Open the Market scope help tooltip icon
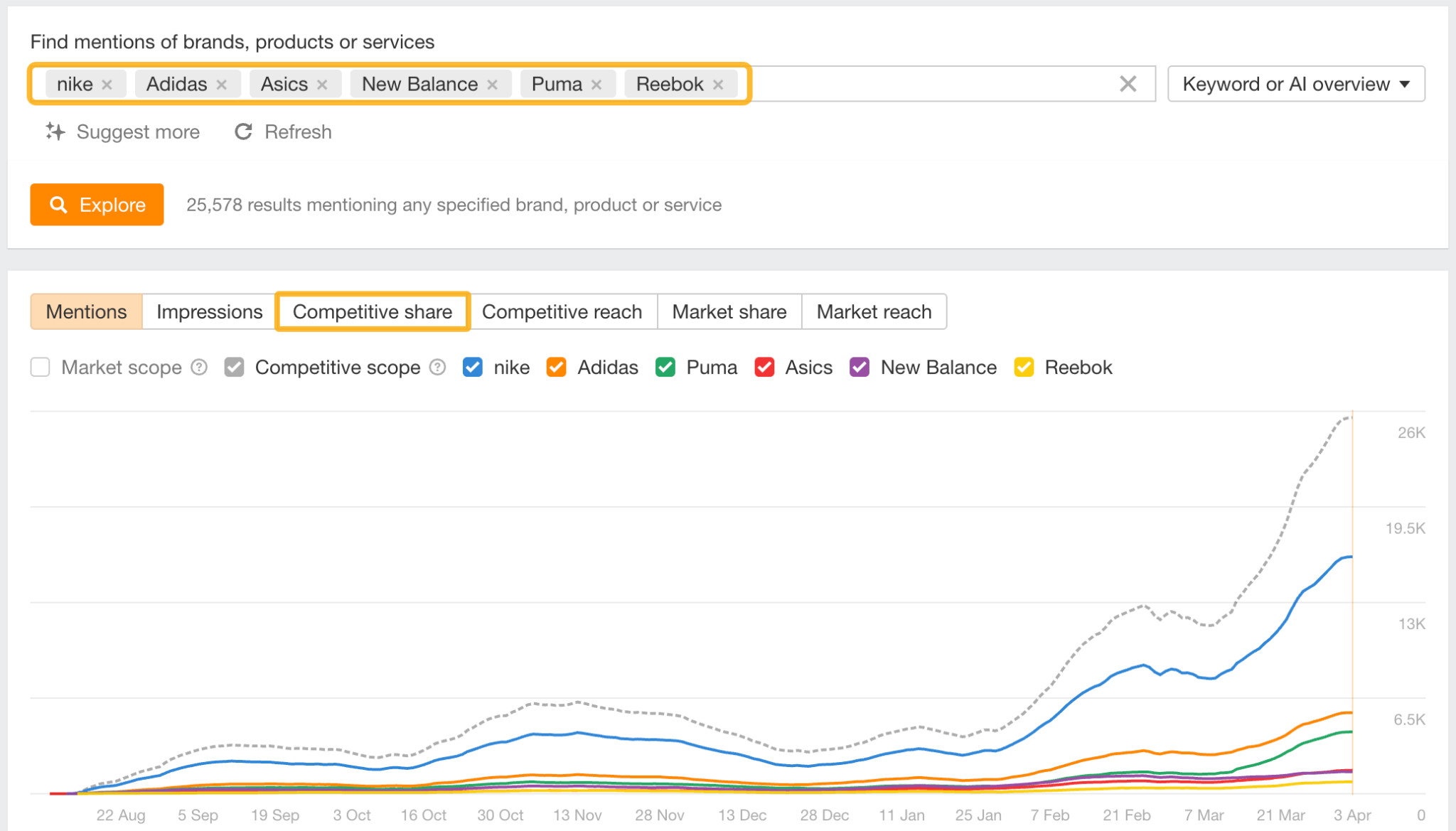This screenshot has width=1456, height=831. point(200,367)
